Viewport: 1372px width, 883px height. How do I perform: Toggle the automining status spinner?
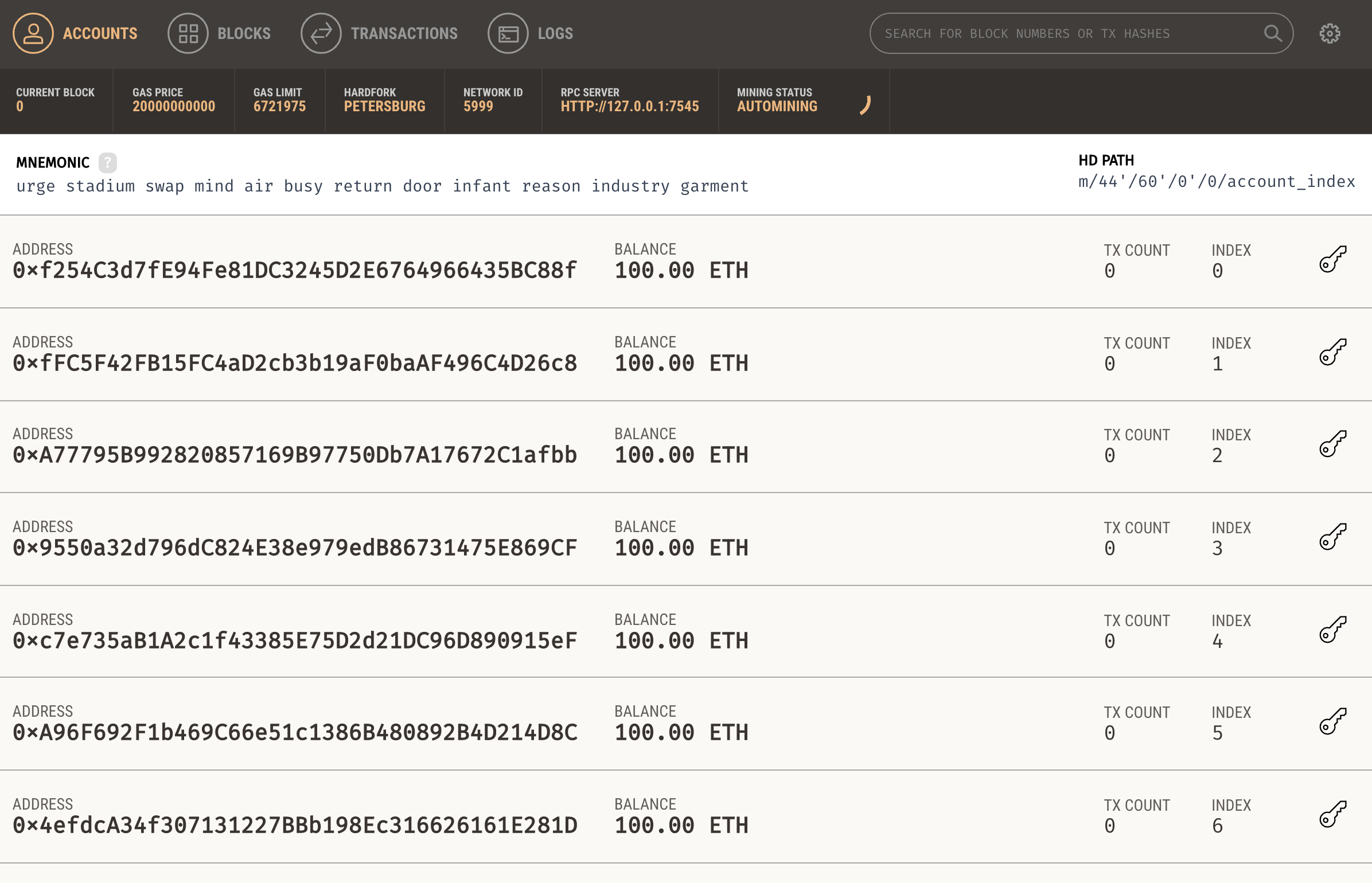[x=865, y=105]
